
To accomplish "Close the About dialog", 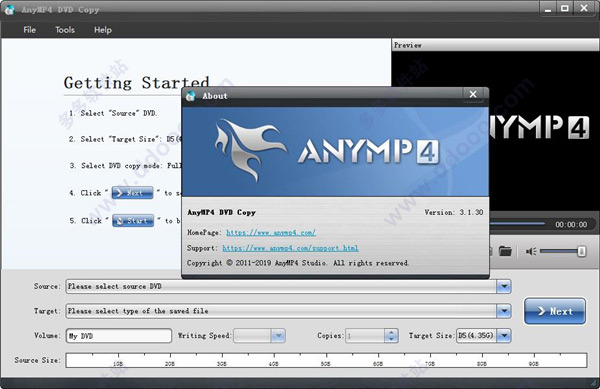I will tap(473, 94).
